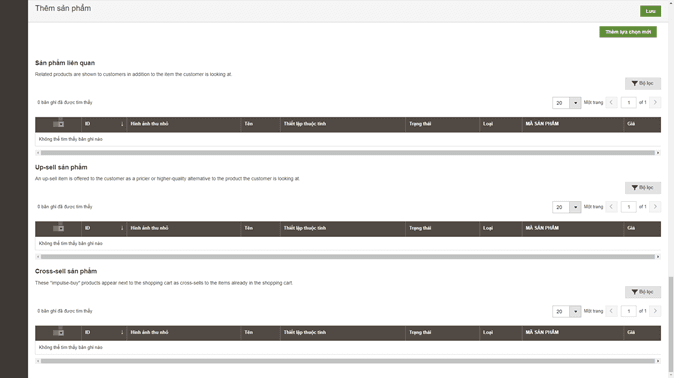Viewport: 674px width, 378px height.
Task: Click the green Lưu save button
Action: 650,11
